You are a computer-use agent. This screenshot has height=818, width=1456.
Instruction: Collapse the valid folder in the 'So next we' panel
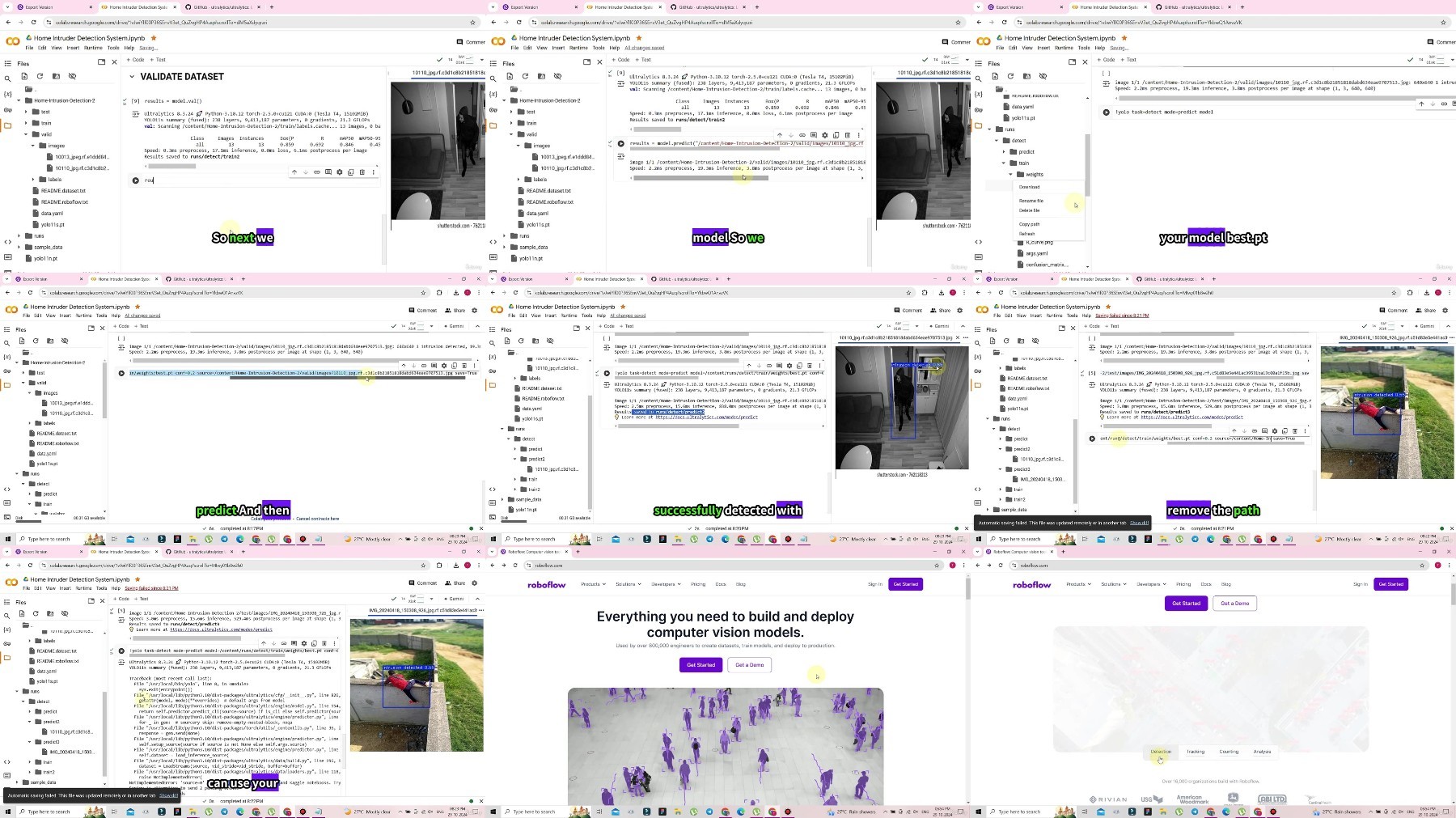(27, 134)
